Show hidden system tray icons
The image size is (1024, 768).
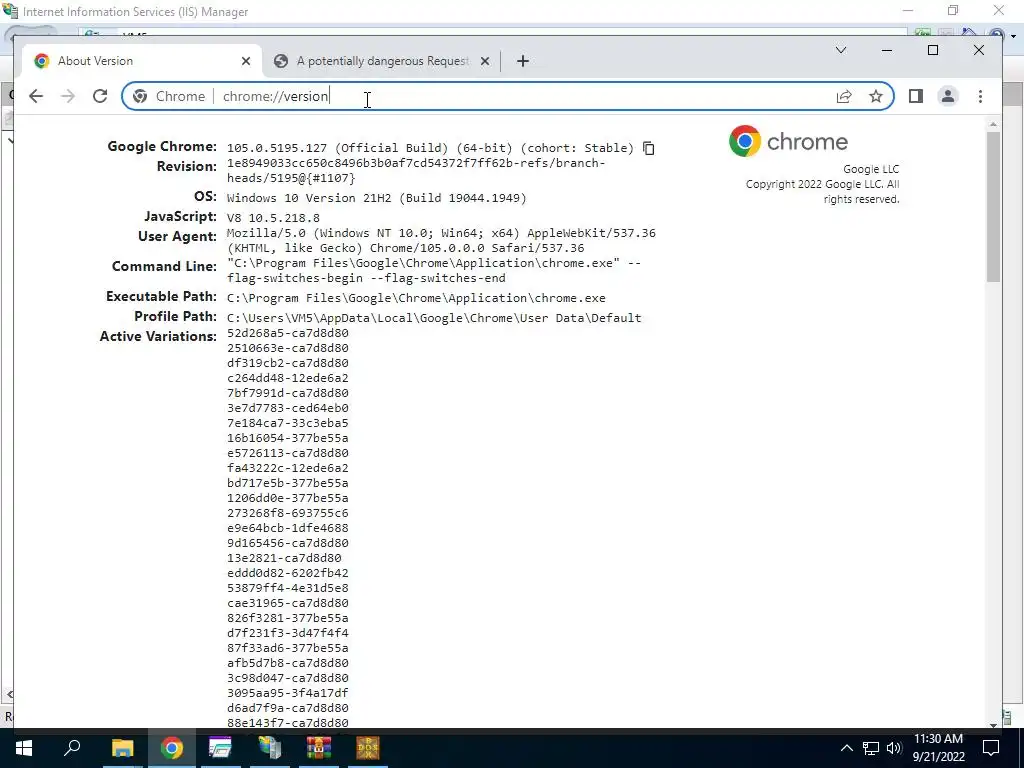[x=846, y=748]
